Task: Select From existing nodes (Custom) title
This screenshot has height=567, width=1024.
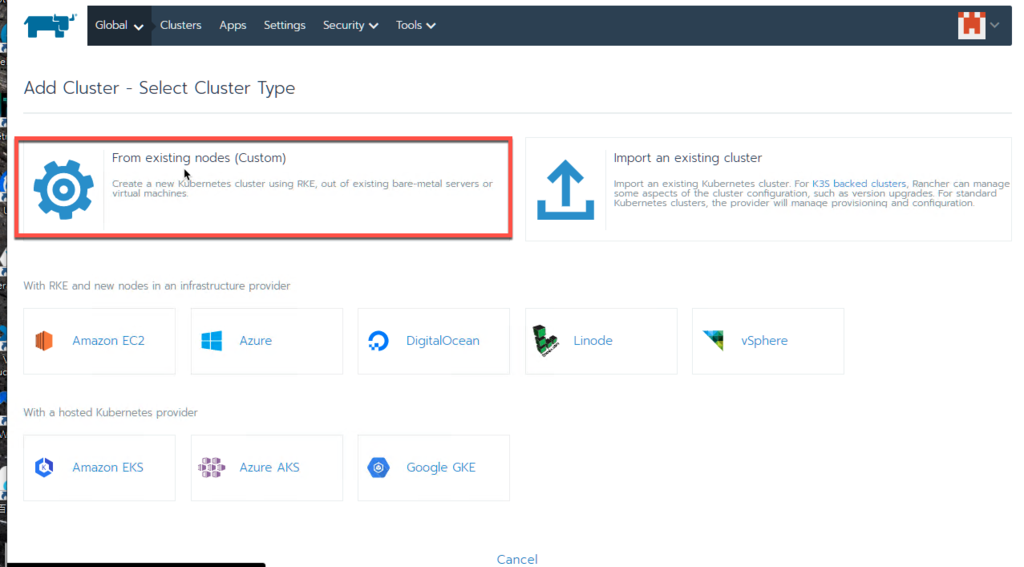Action: tap(199, 158)
